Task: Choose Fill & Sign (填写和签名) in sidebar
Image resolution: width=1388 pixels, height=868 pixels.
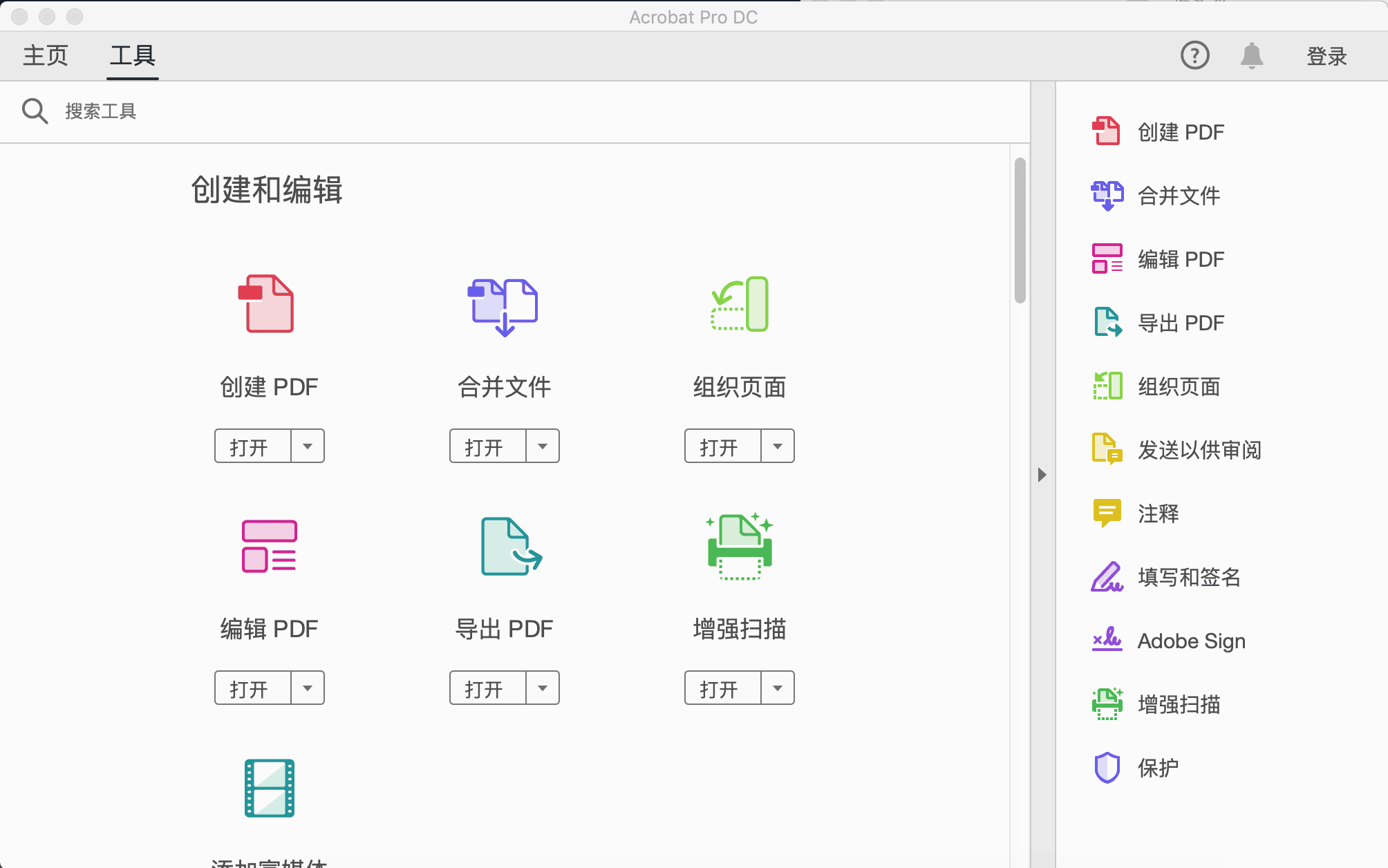Action: (1188, 577)
